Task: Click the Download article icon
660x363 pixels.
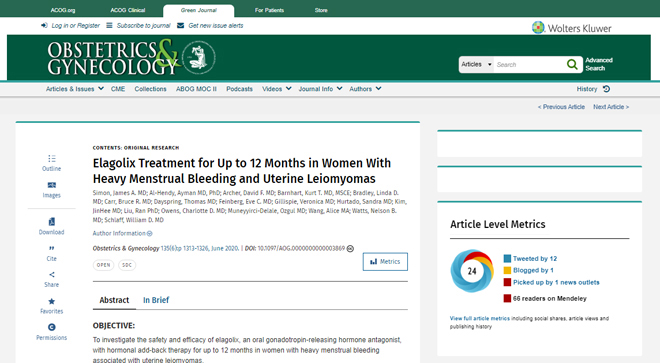Action: 51,222
